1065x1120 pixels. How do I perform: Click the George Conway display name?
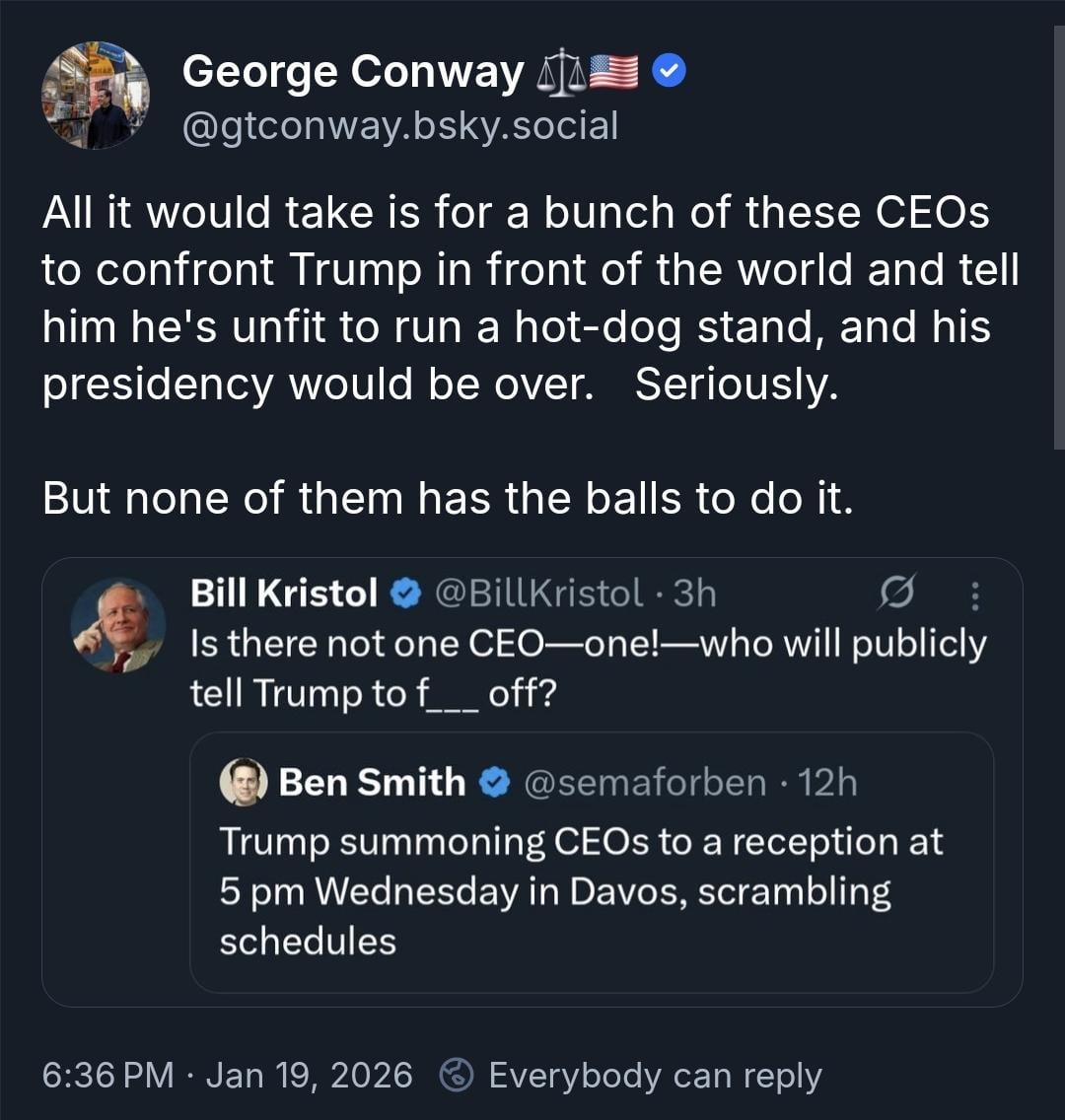pyautogui.click(x=353, y=72)
